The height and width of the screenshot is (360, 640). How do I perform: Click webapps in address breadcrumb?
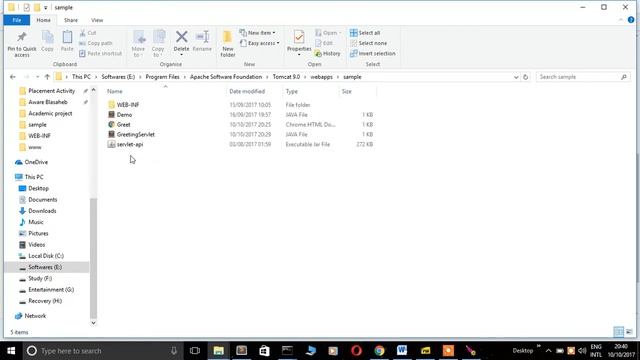(x=321, y=77)
